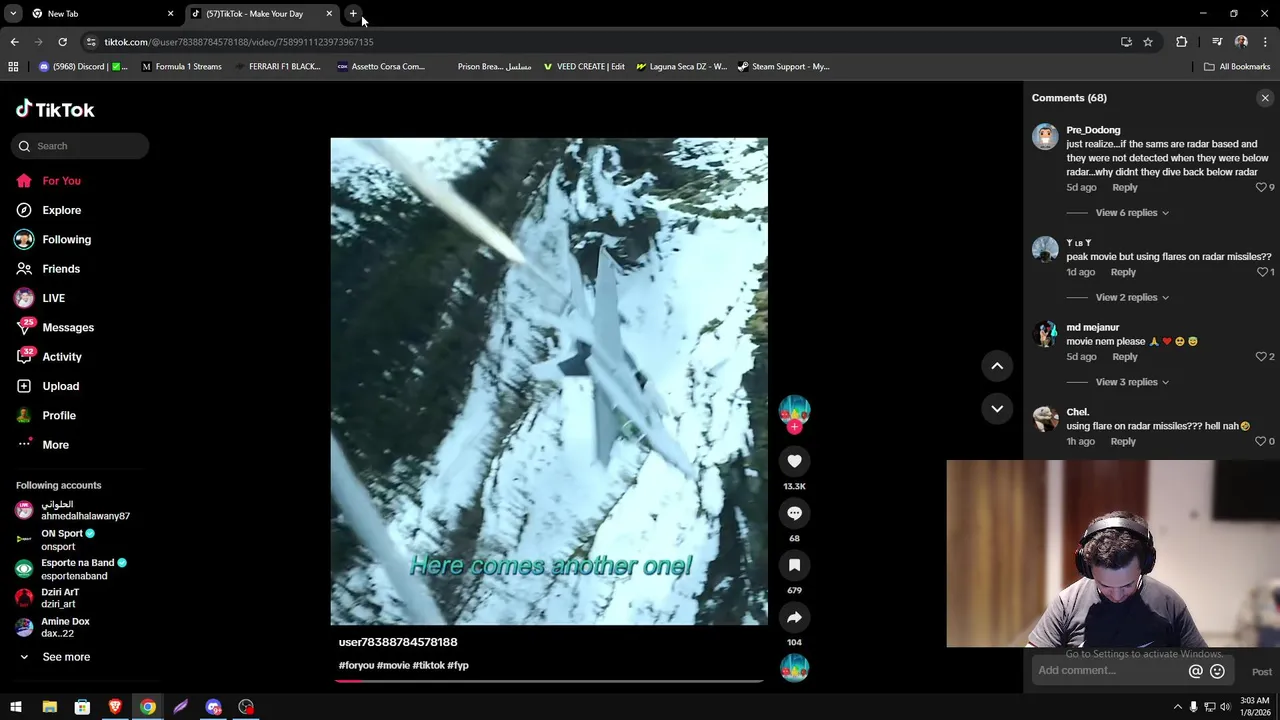The height and width of the screenshot is (720, 1280).
Task: Open the spinning sound disc icon
Action: tap(794, 668)
